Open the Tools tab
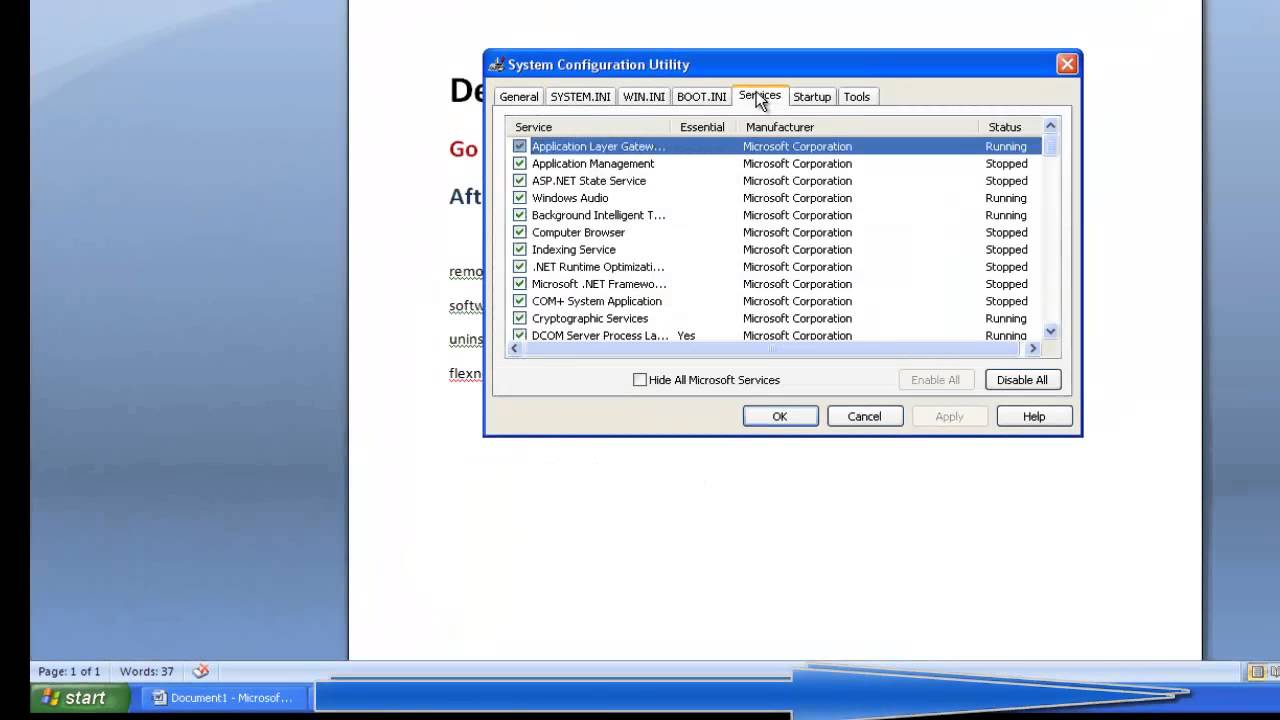 point(857,97)
